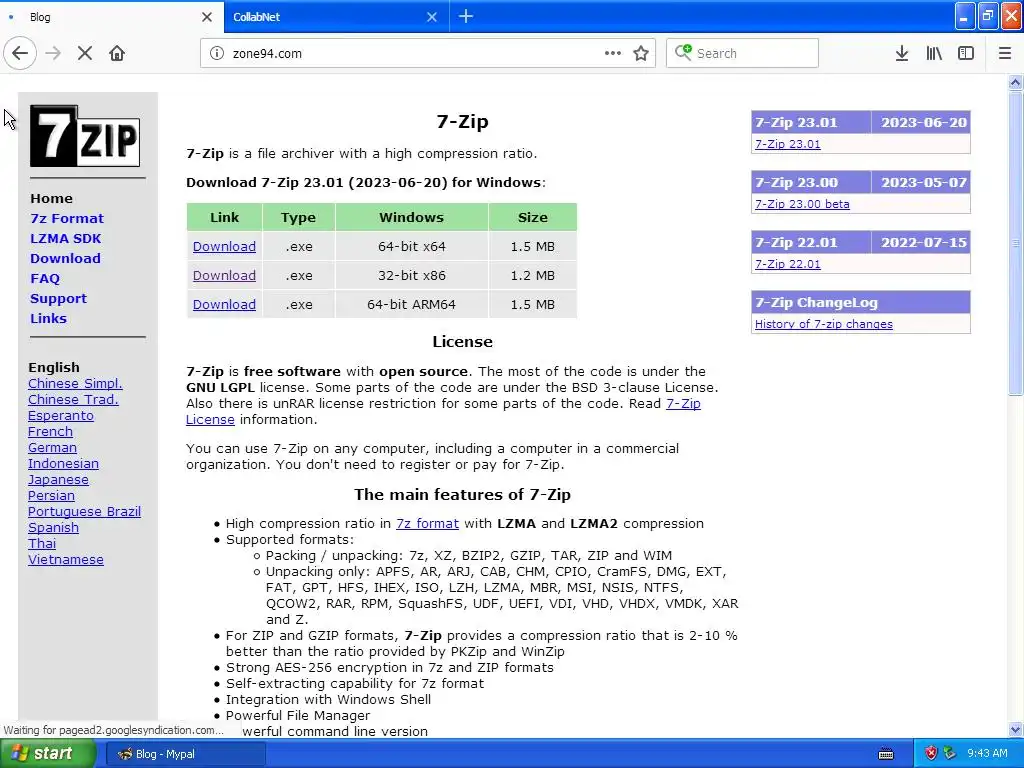Switch language to Thai
This screenshot has height=768, width=1024.
42,543
